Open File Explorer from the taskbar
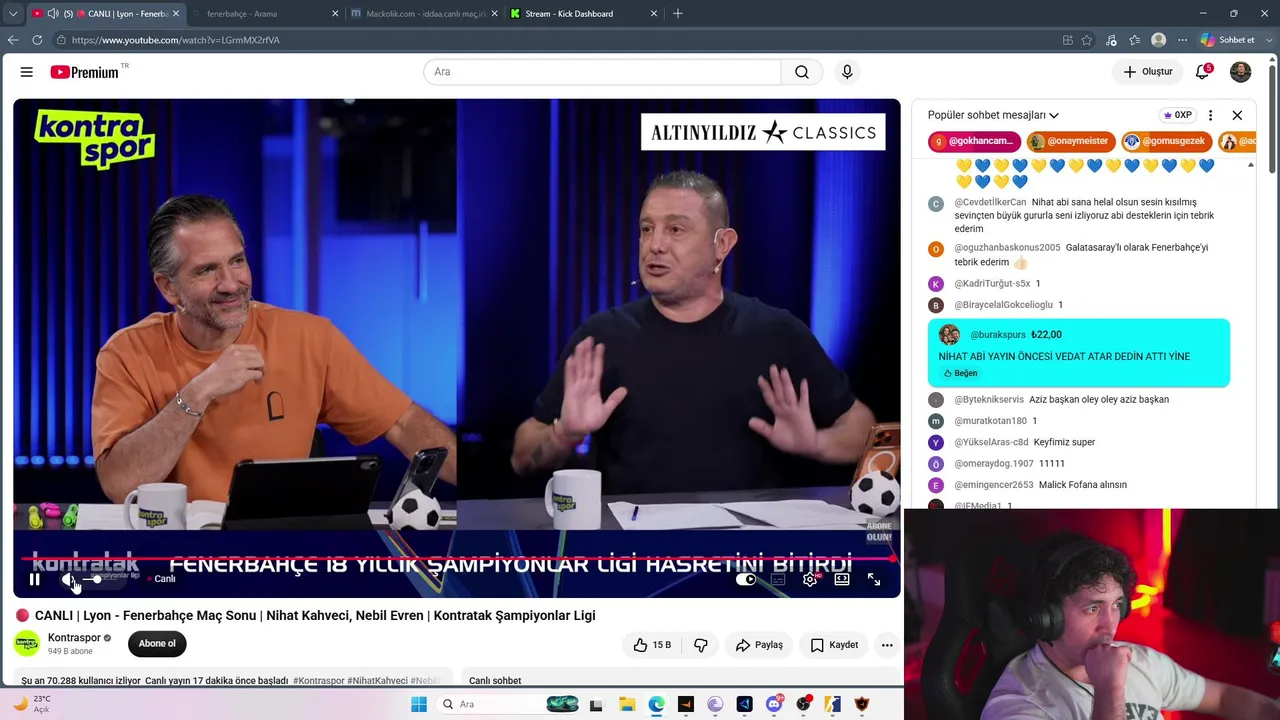Image resolution: width=1280 pixels, height=720 pixels. pyautogui.click(x=626, y=705)
